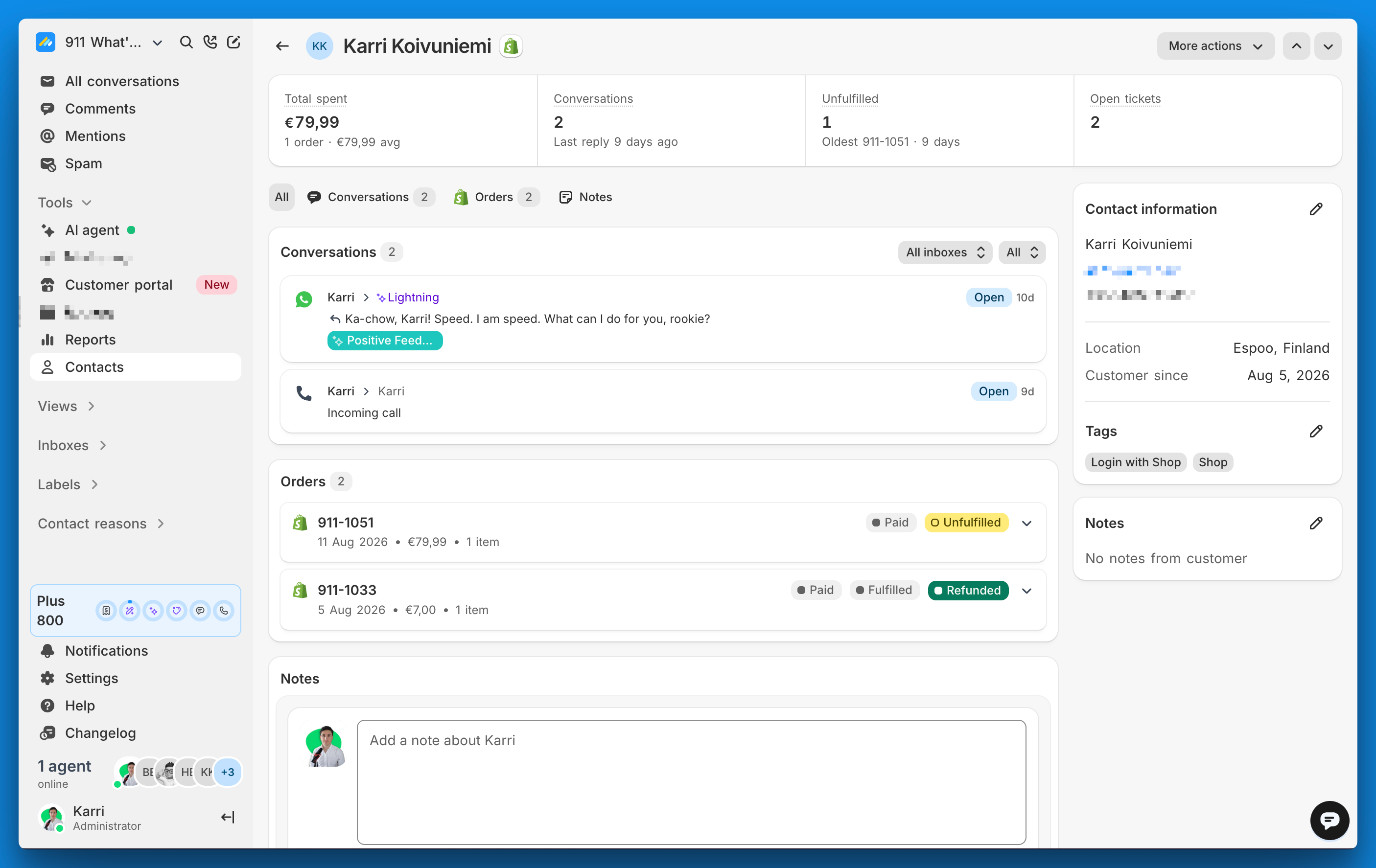Edit Tags with the pencil icon

click(1316, 431)
